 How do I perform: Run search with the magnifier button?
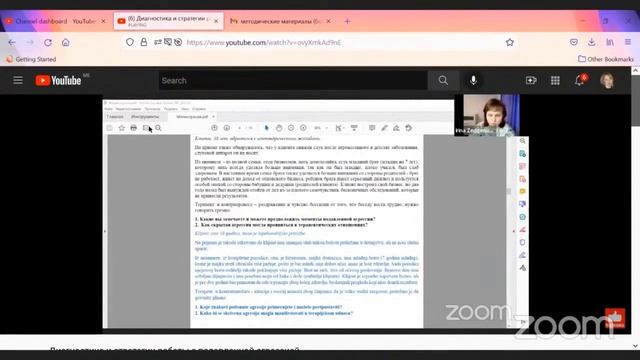click(x=443, y=80)
